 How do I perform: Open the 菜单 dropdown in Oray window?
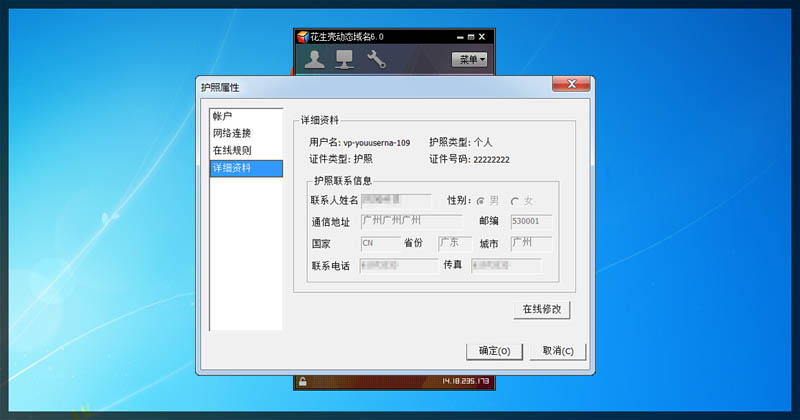pos(469,60)
